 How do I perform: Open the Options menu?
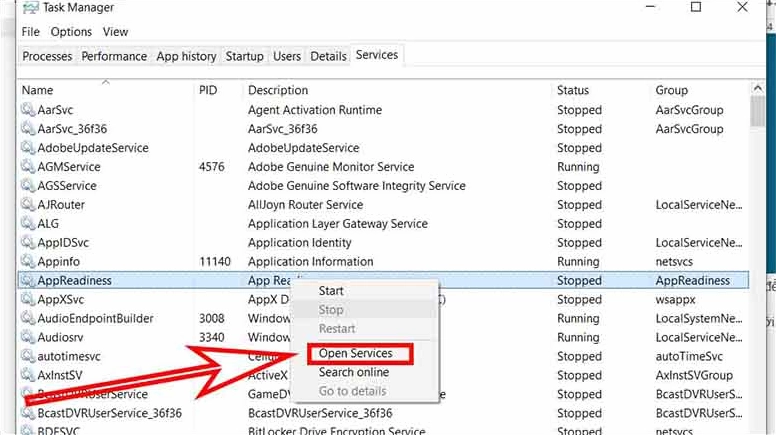click(x=71, y=32)
